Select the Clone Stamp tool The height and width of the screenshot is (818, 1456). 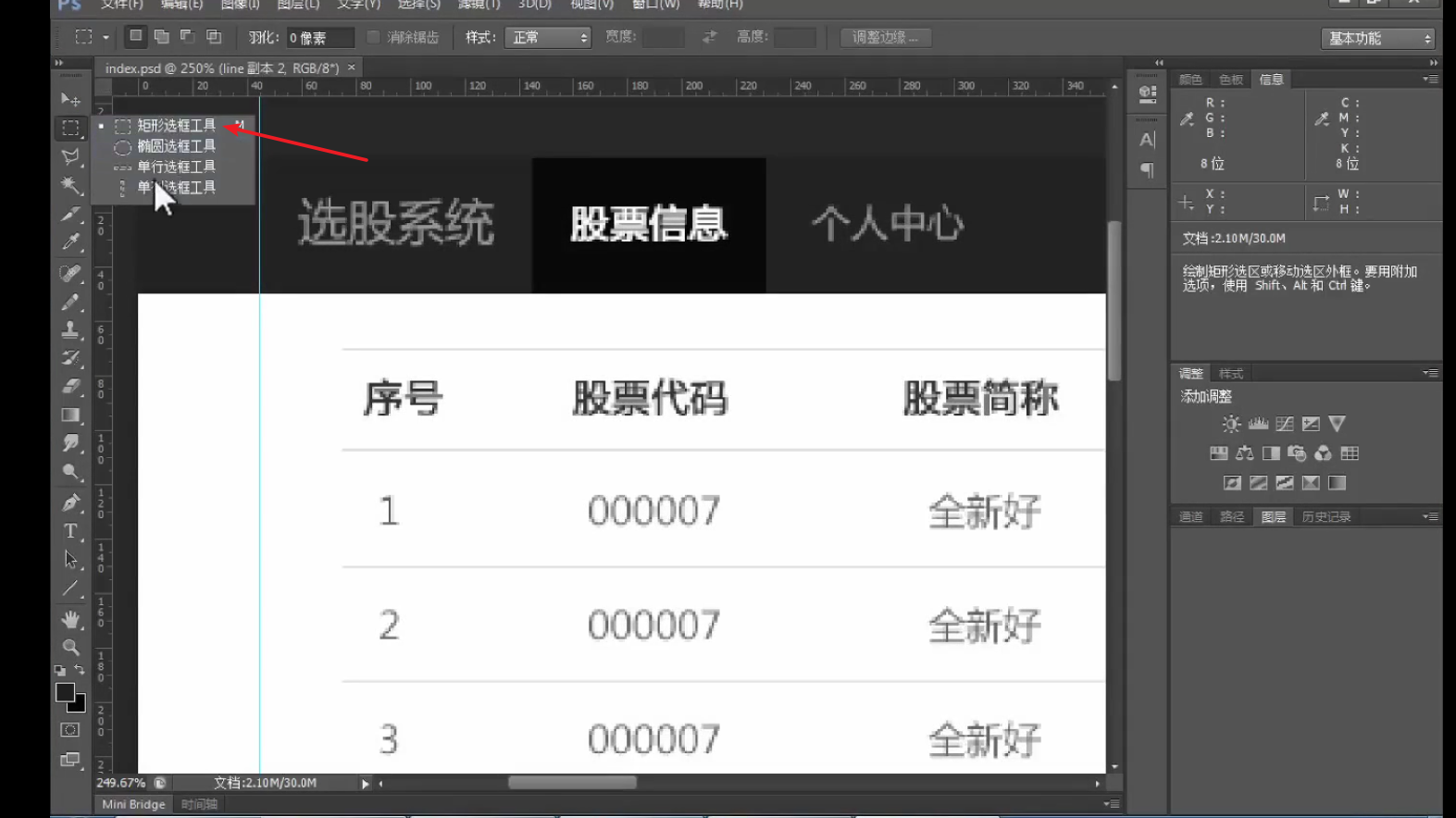(70, 329)
